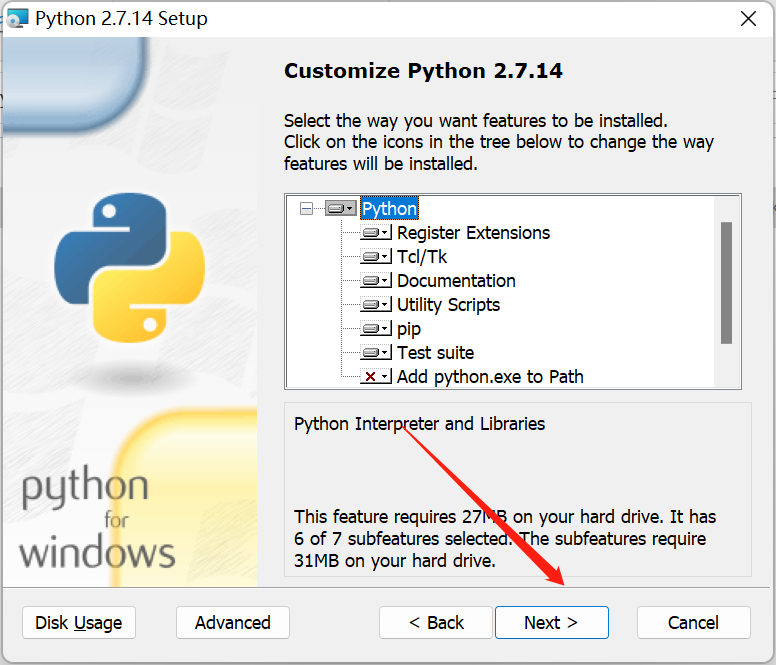
Task: Select the Documentation tree entry
Action: (x=456, y=281)
